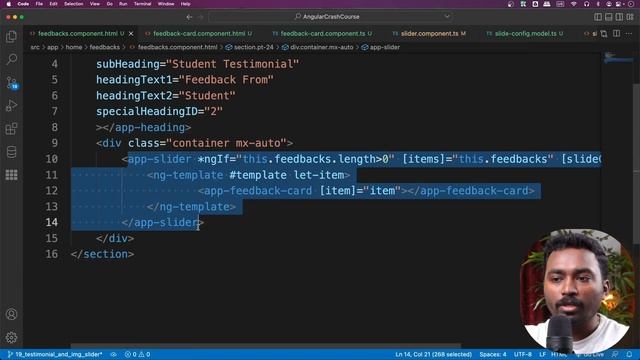
Task: Open Source Control view with badge
Action: 11,83
